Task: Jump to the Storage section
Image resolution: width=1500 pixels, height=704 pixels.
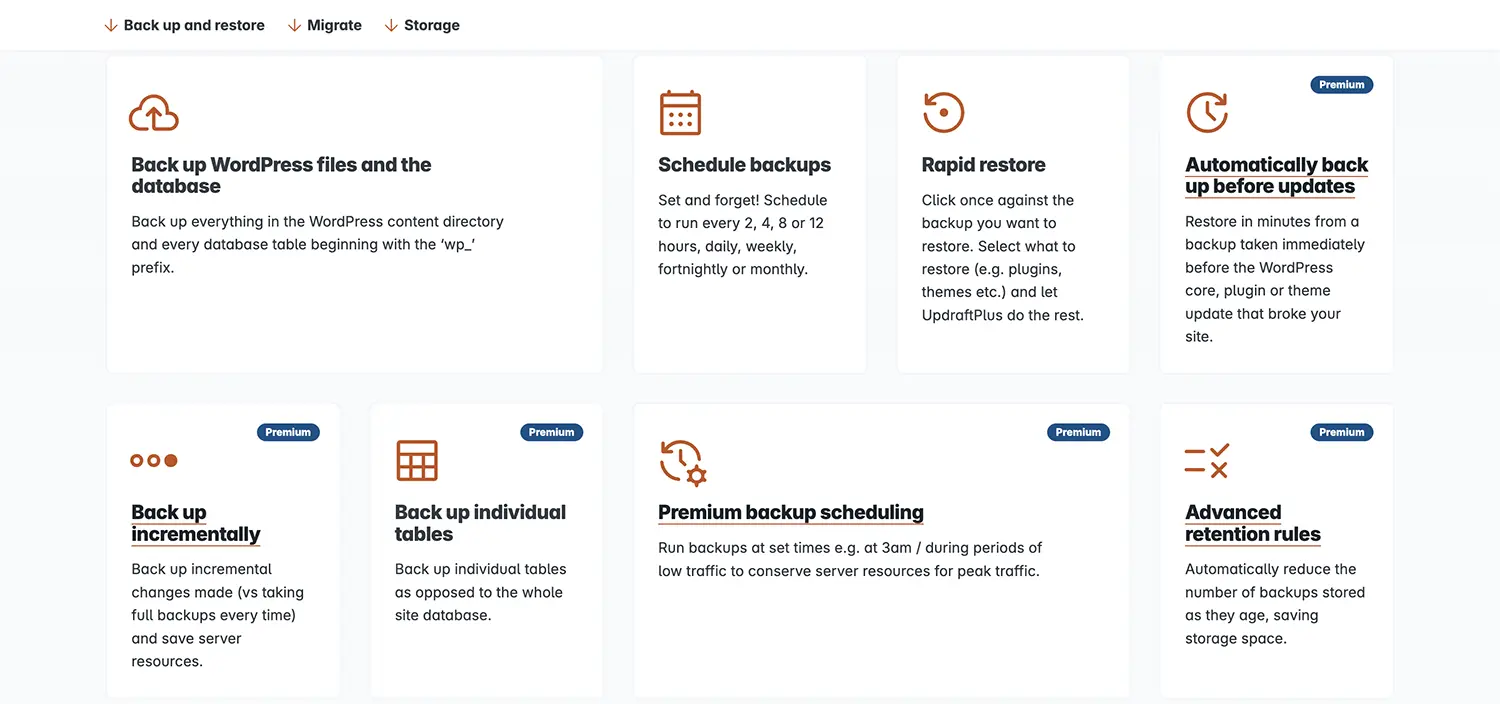Action: [x=422, y=25]
